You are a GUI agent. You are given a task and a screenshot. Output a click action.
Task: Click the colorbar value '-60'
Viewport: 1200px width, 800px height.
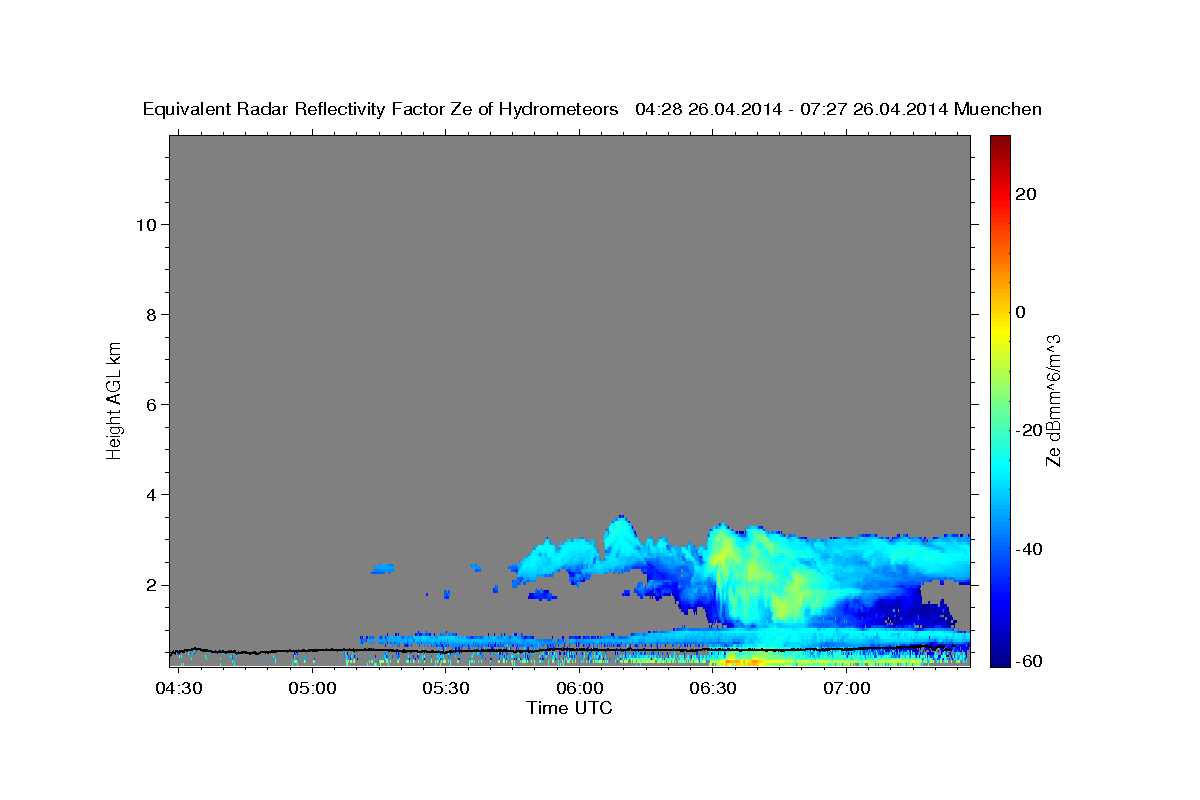(1028, 661)
